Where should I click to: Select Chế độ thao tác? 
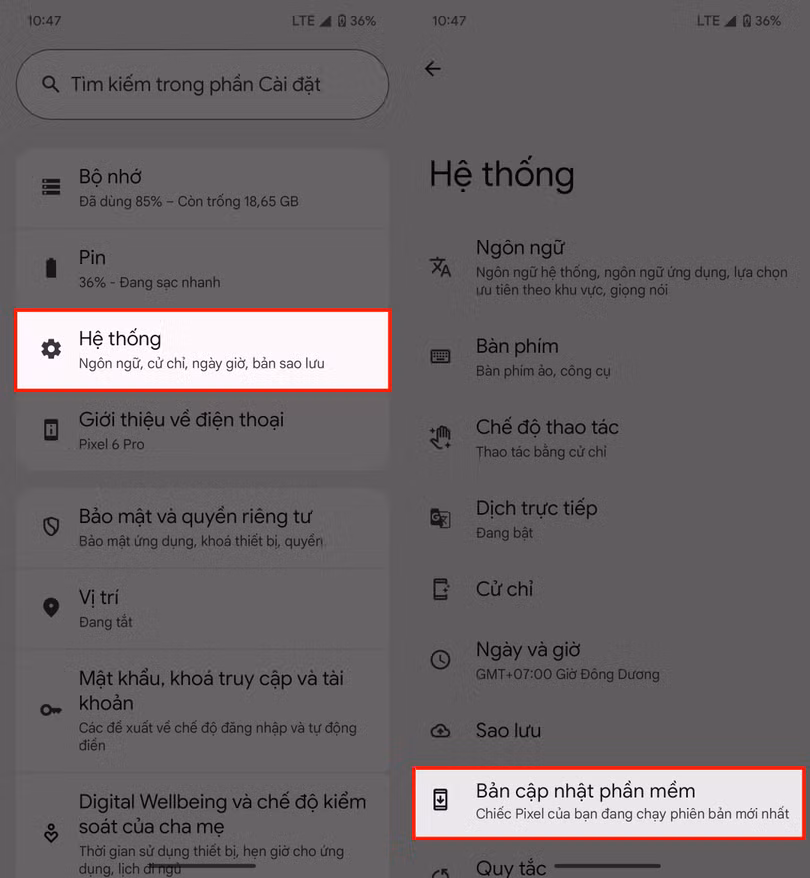(611, 438)
